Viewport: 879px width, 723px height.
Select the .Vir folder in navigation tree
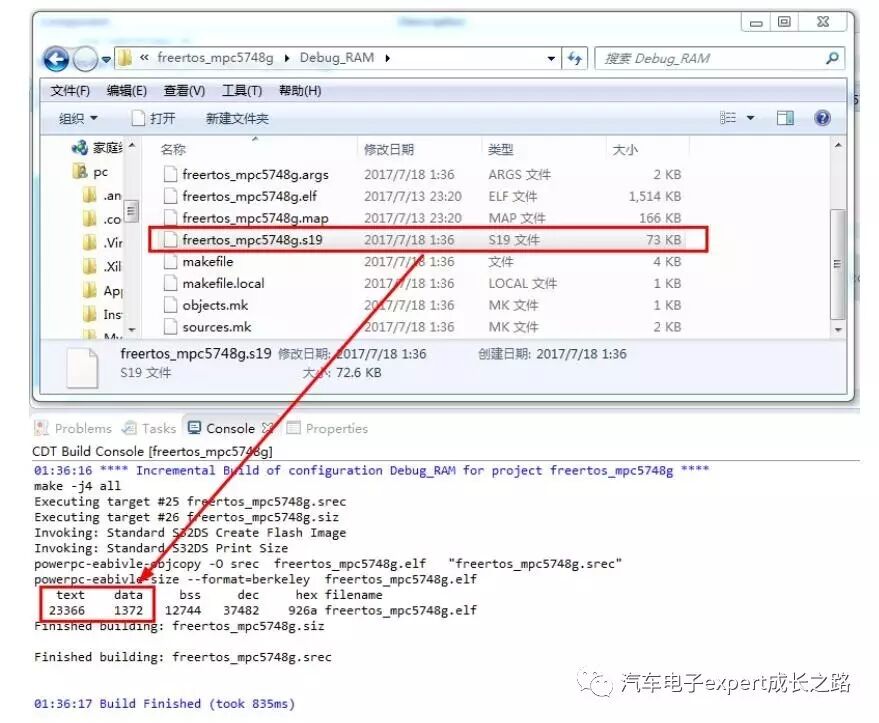[x=103, y=243]
